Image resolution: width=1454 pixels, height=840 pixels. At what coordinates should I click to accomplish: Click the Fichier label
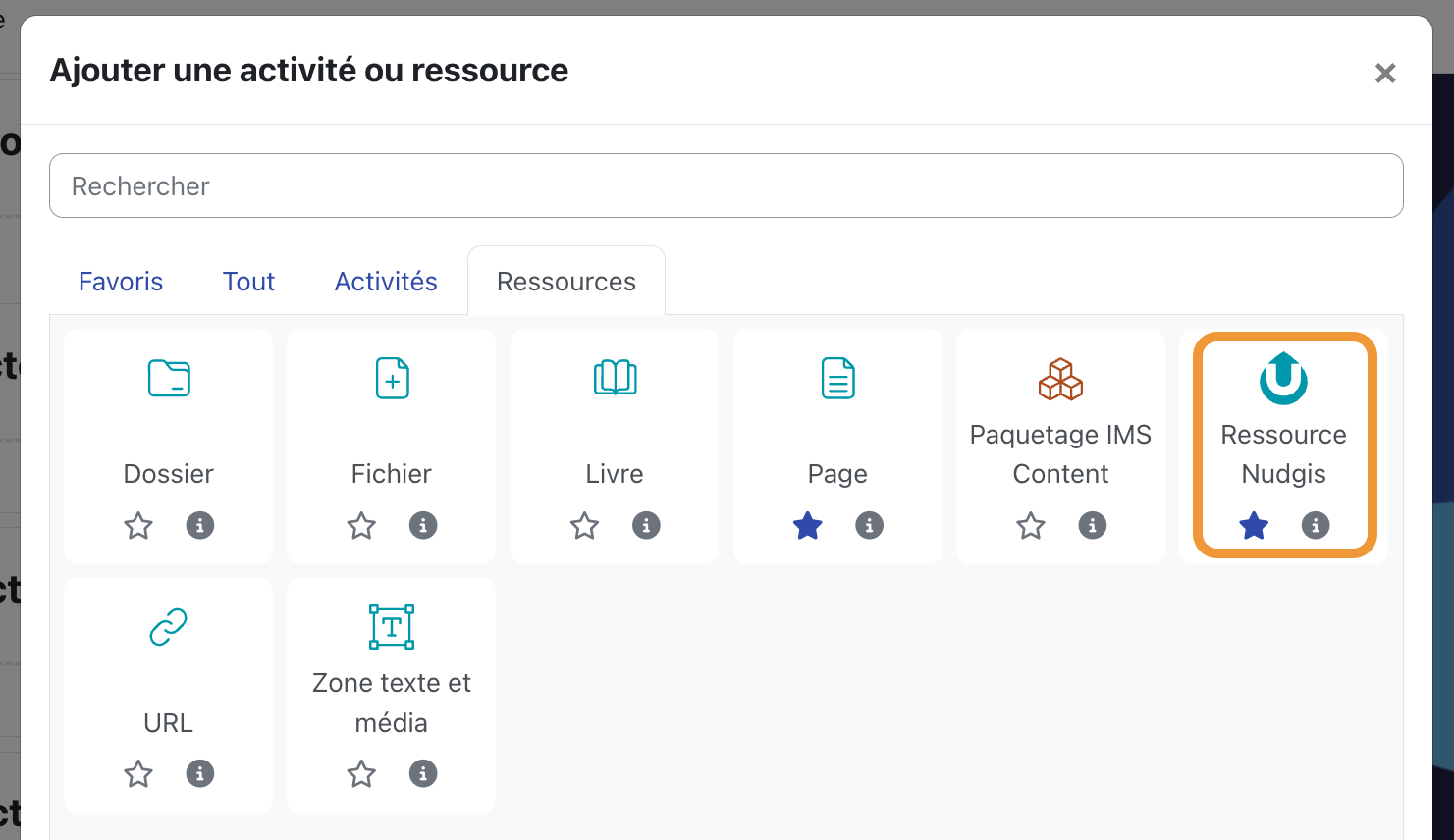click(x=392, y=474)
